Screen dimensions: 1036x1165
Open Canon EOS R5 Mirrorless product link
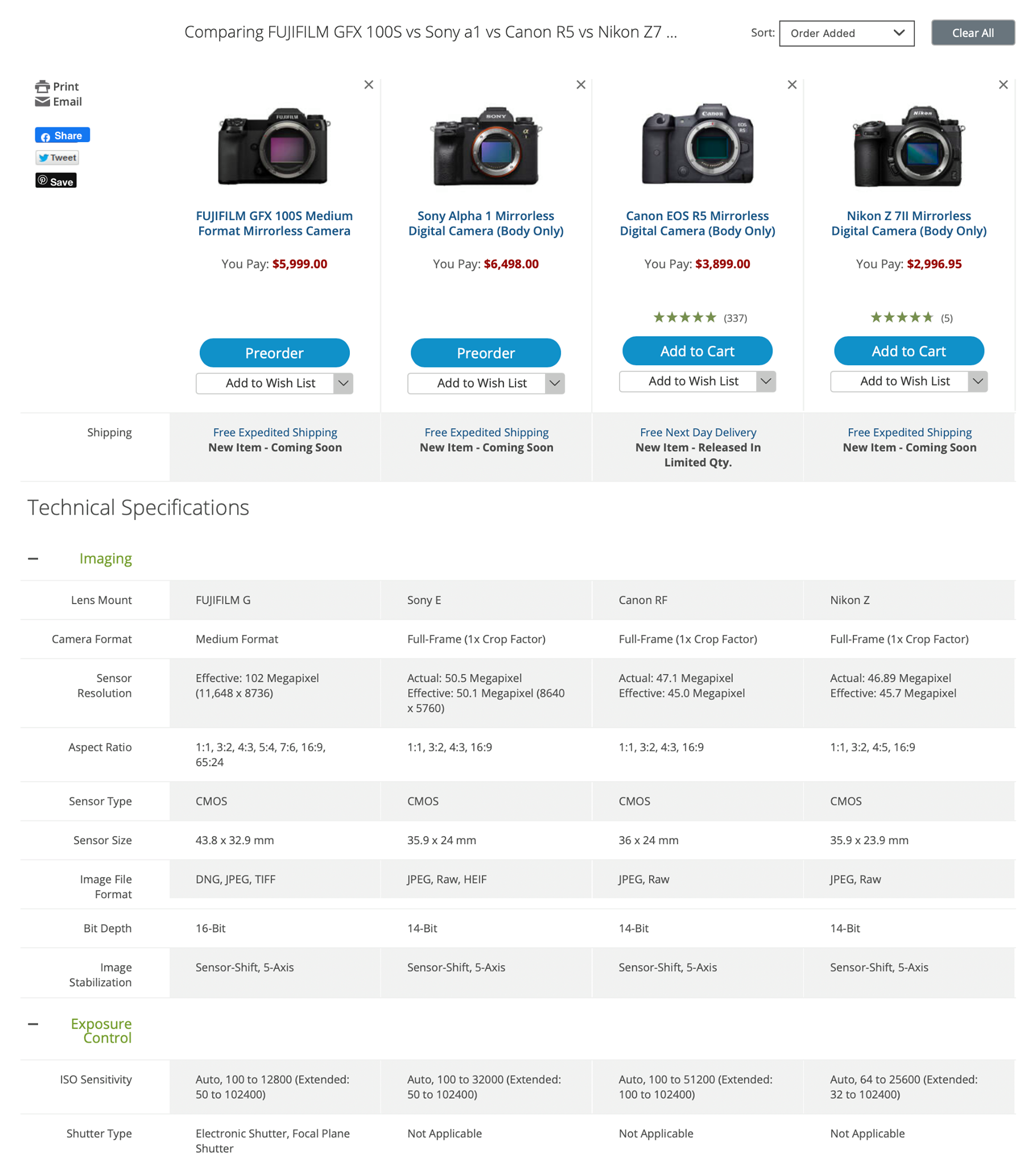pos(697,224)
